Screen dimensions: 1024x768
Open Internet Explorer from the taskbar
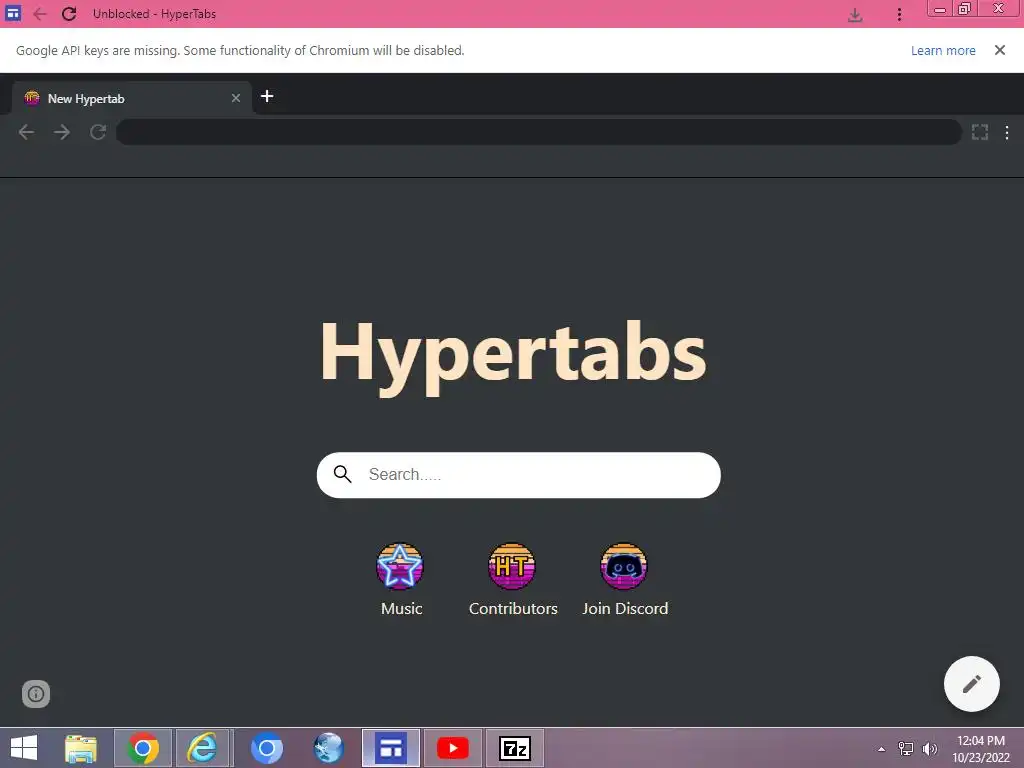point(202,748)
